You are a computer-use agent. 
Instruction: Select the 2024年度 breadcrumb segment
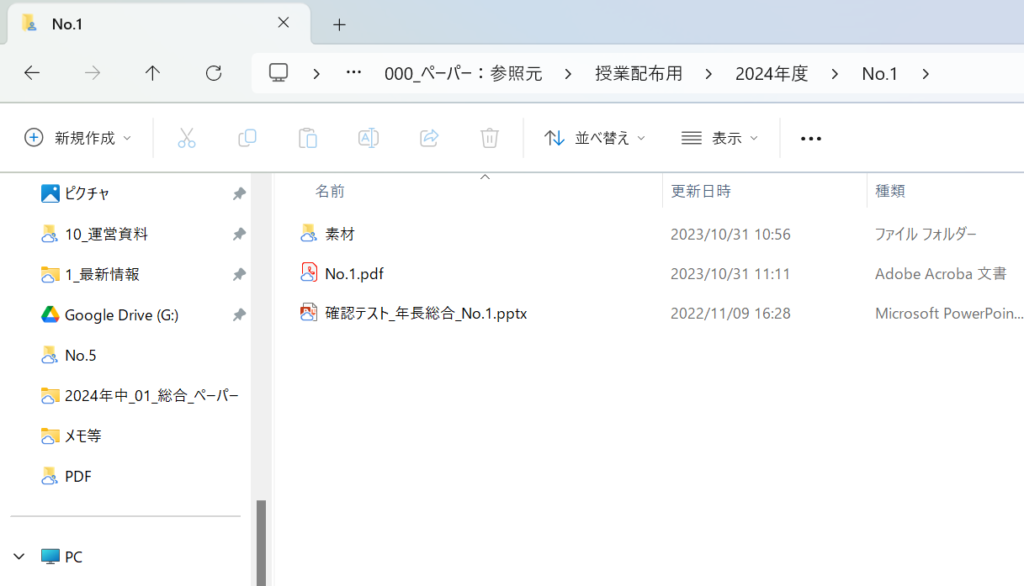click(771, 73)
